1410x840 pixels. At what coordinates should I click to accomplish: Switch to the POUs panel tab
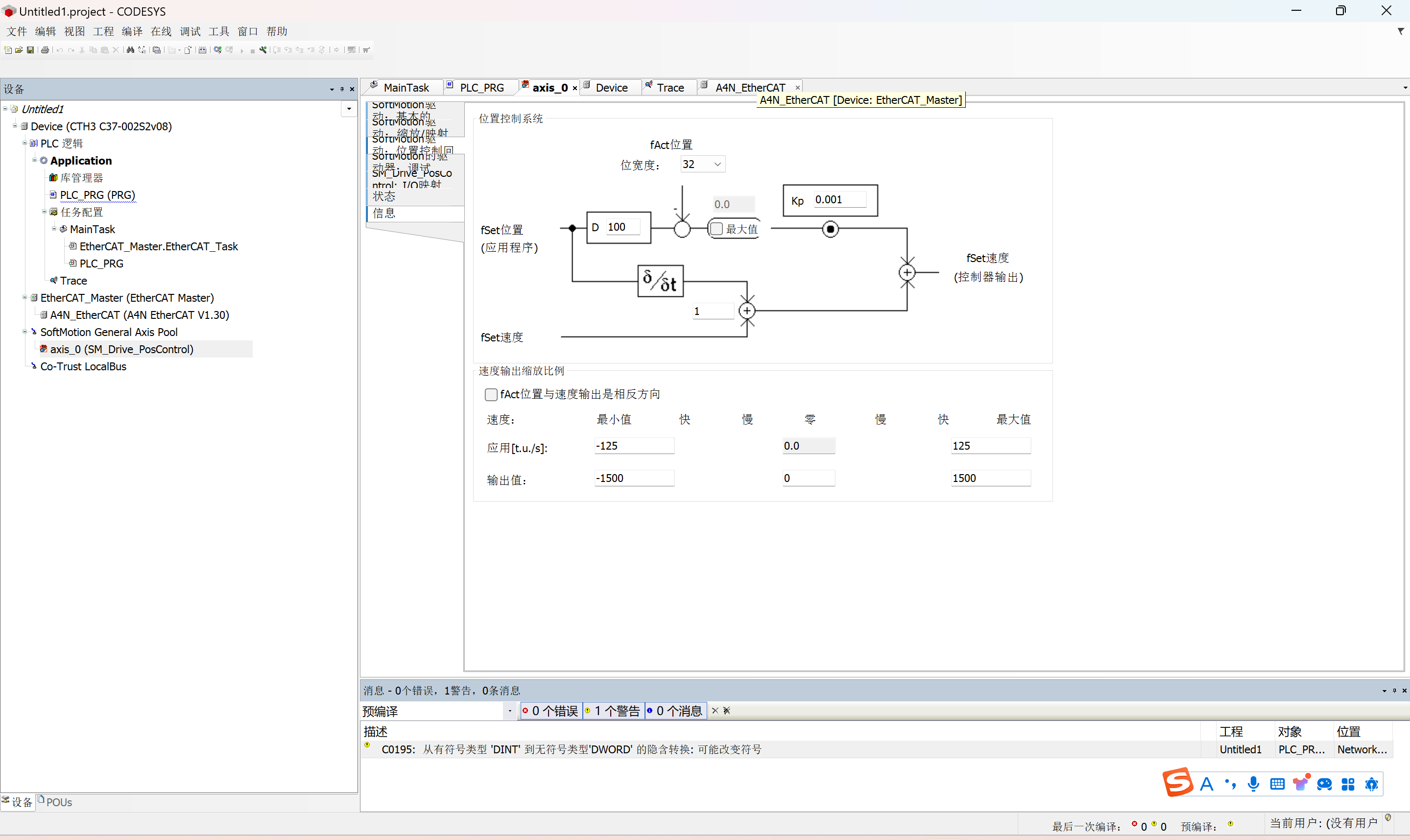(x=55, y=801)
